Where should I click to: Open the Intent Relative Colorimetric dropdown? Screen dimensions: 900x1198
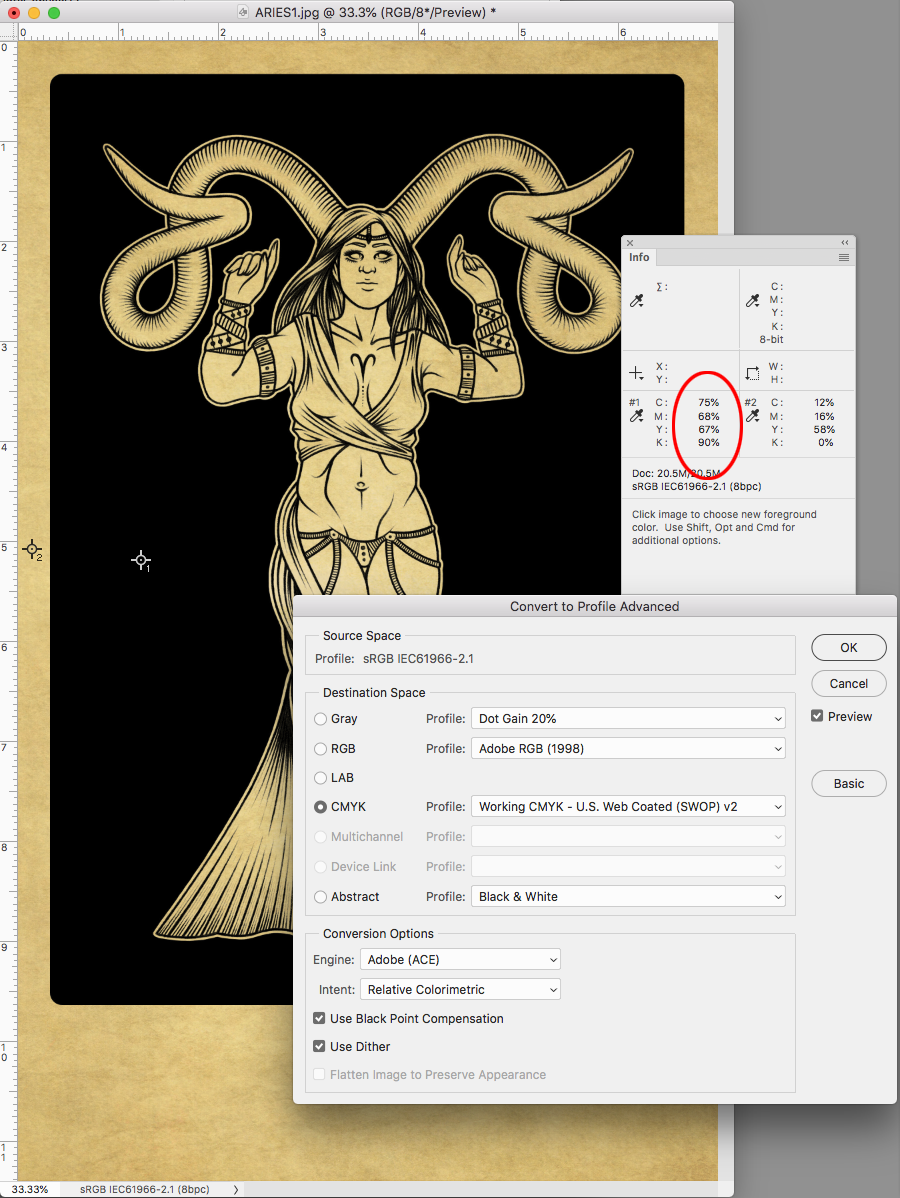point(460,989)
